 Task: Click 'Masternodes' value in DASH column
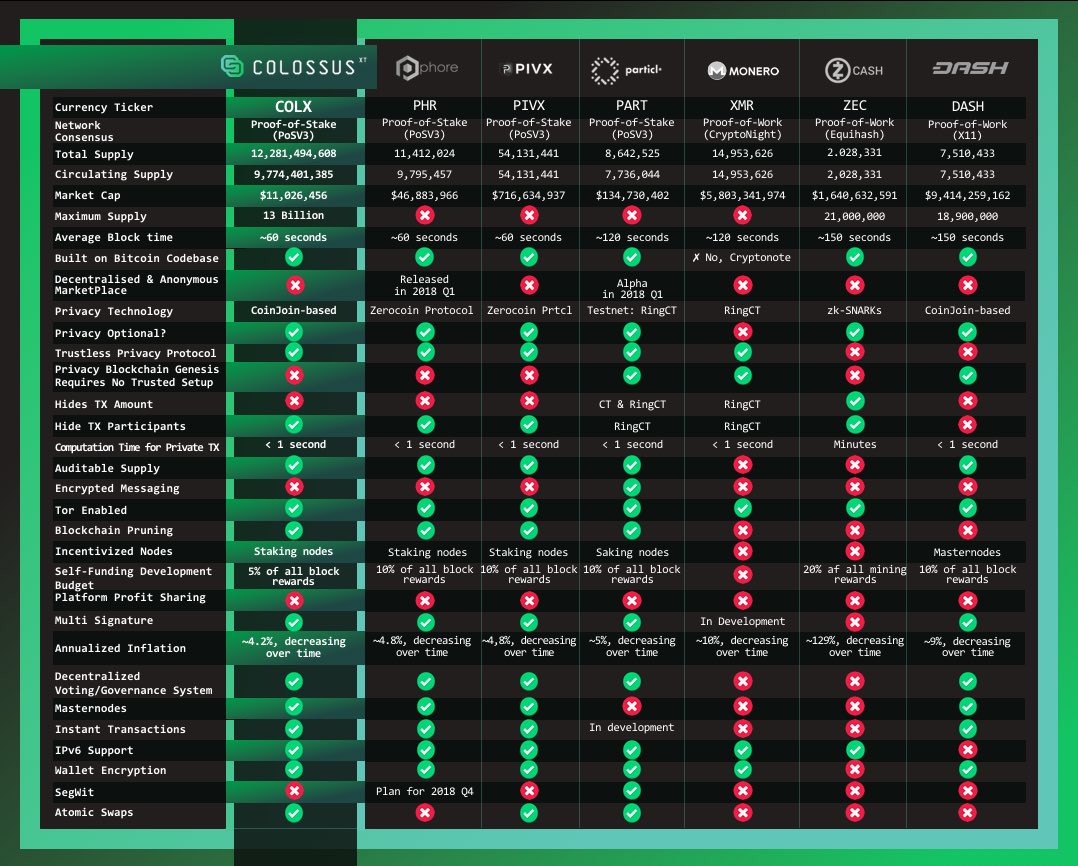(x=967, y=553)
